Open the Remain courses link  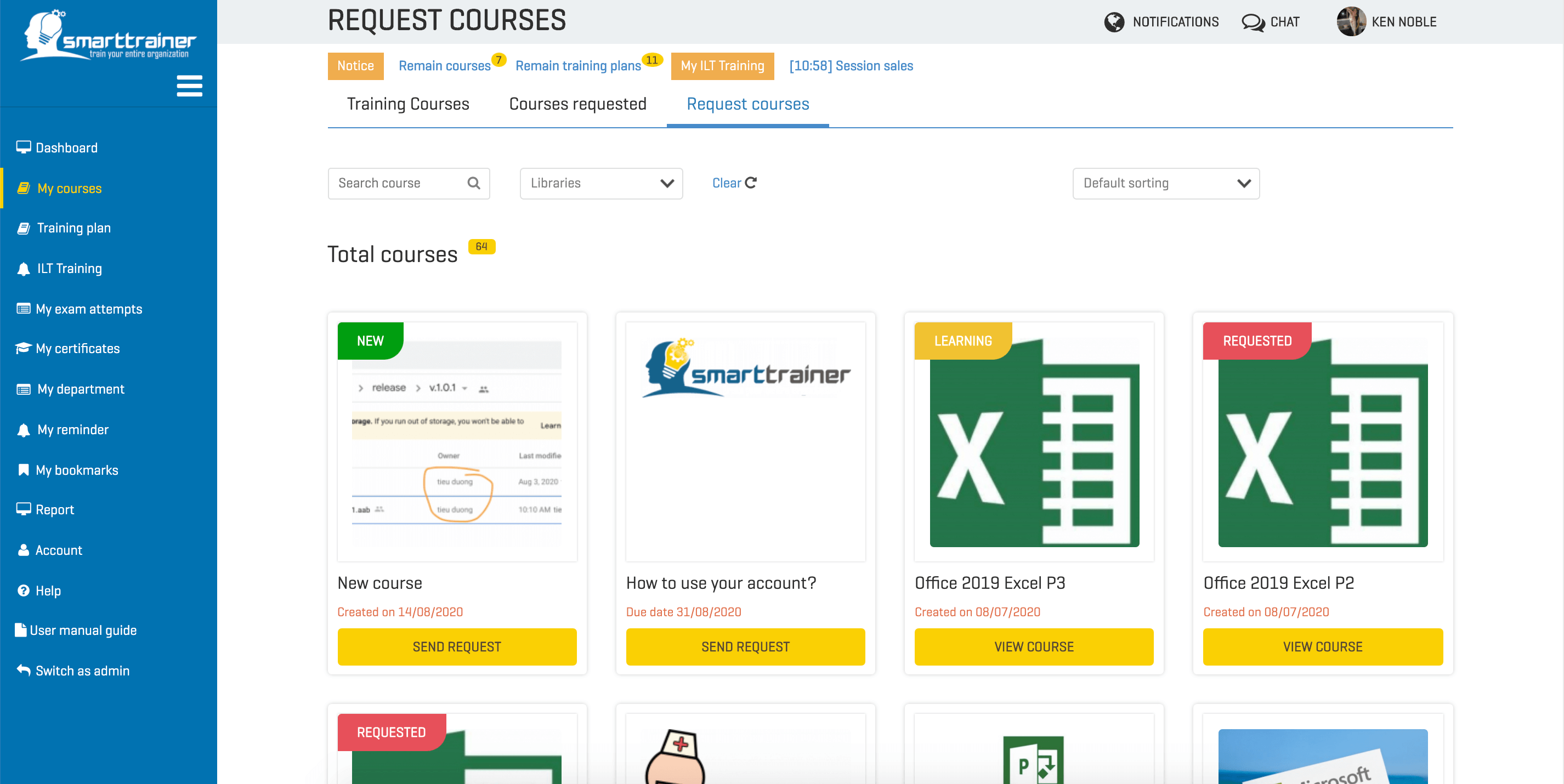point(444,66)
